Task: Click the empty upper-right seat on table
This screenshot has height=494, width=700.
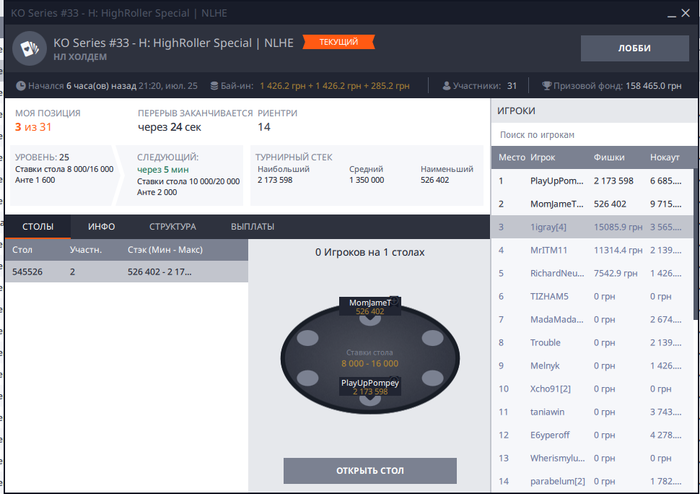Action: [x=433, y=338]
